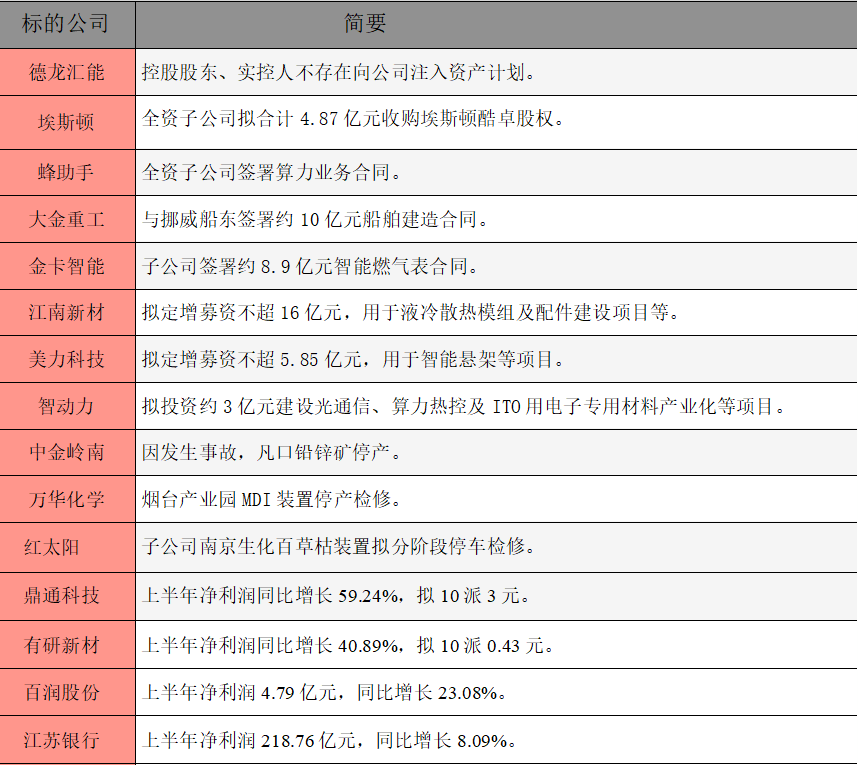Select the 中金岭南 company cell
This screenshot has width=858, height=765.
67,453
